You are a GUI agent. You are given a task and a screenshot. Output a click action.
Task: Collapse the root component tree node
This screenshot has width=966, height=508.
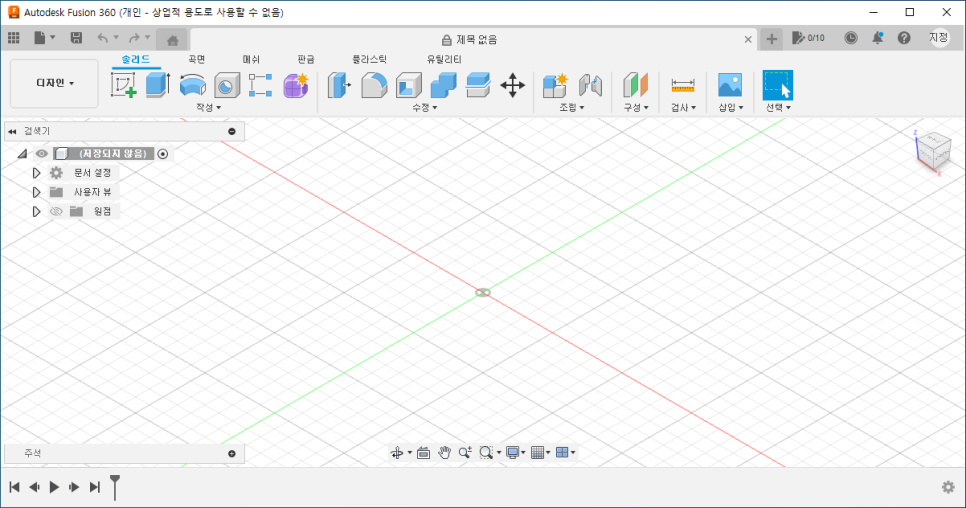click(22, 153)
